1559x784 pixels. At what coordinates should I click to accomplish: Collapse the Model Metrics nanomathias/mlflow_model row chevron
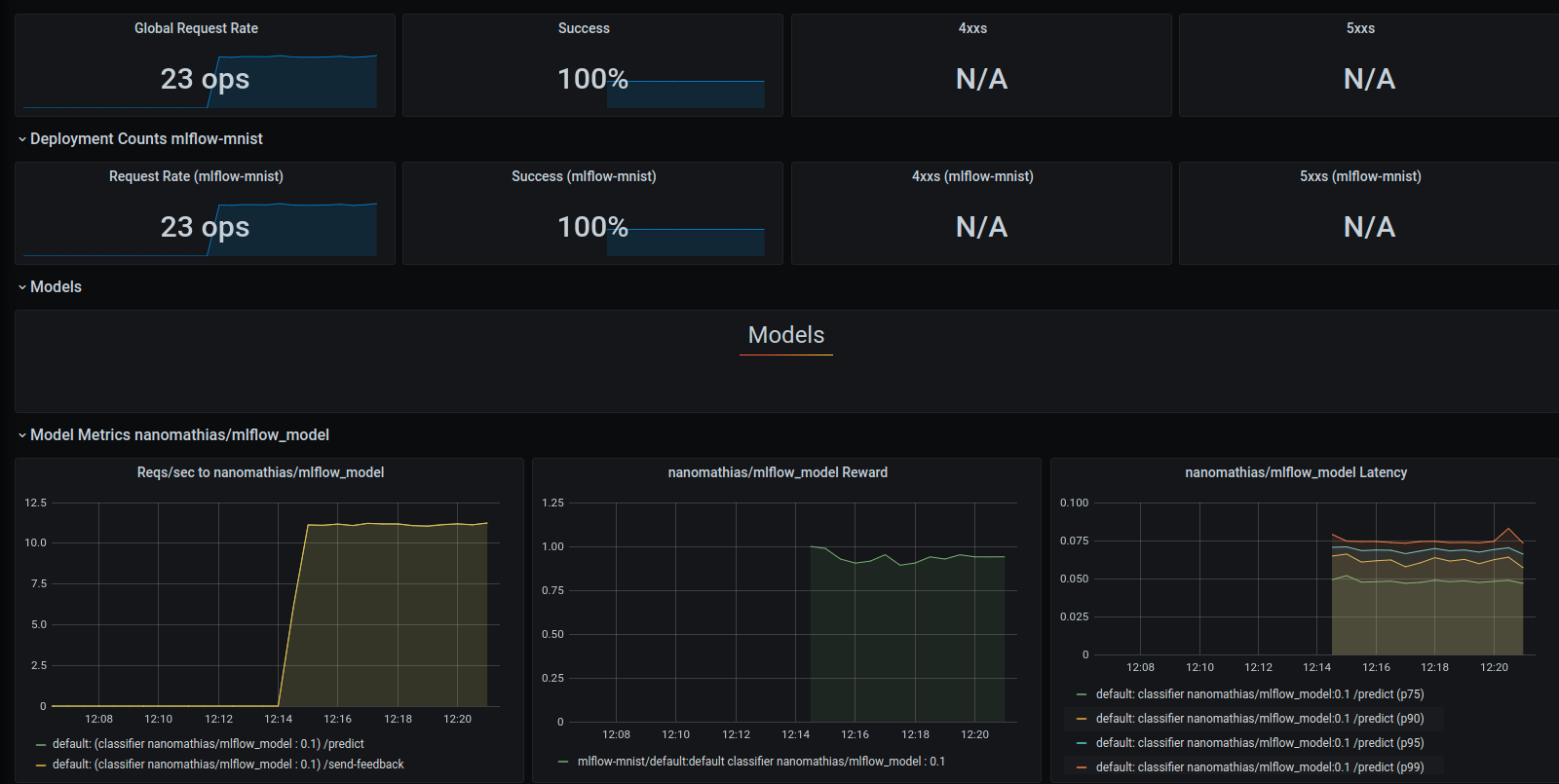click(22, 435)
